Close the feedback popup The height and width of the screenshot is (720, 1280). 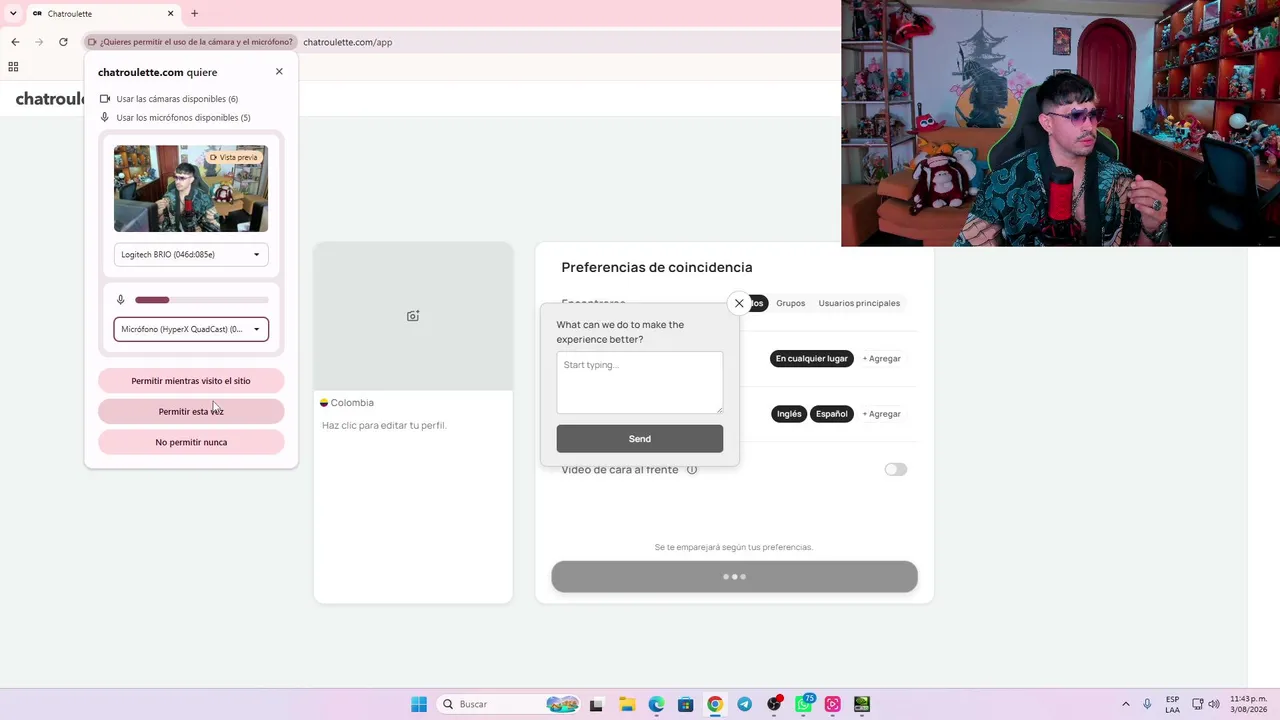pyautogui.click(x=739, y=303)
